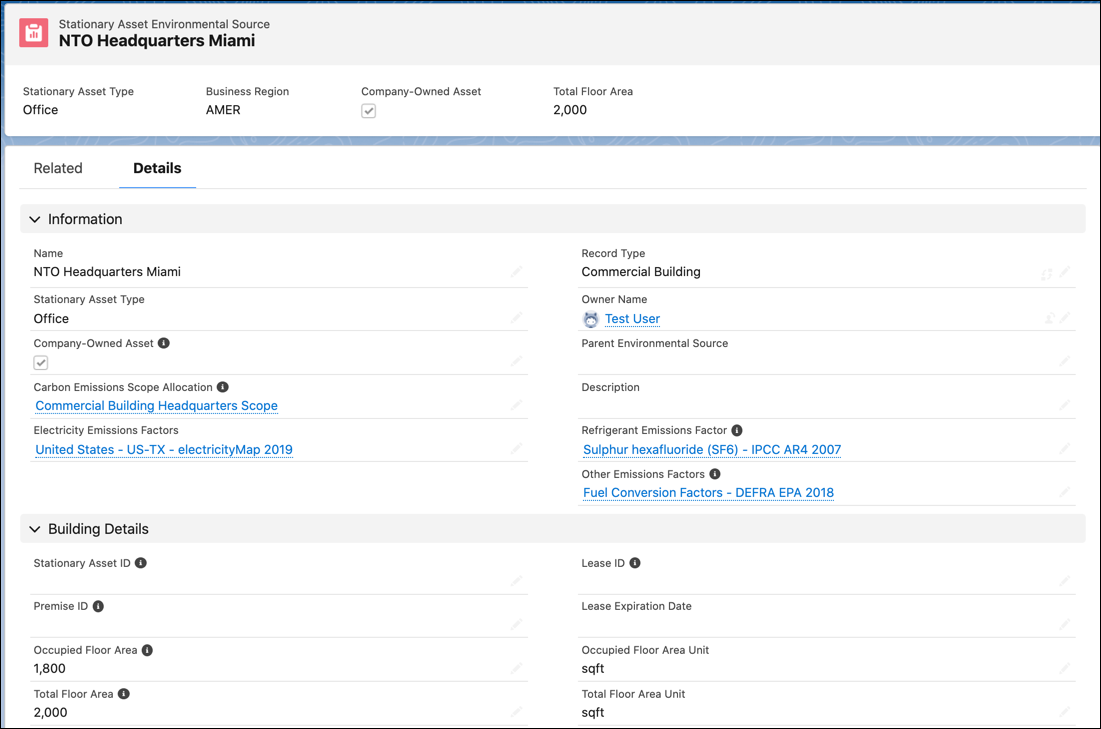The width and height of the screenshot is (1101, 729).
Task: Edit Occupied Floor Area Unit via pencil icon
Action: [x=1064, y=668]
